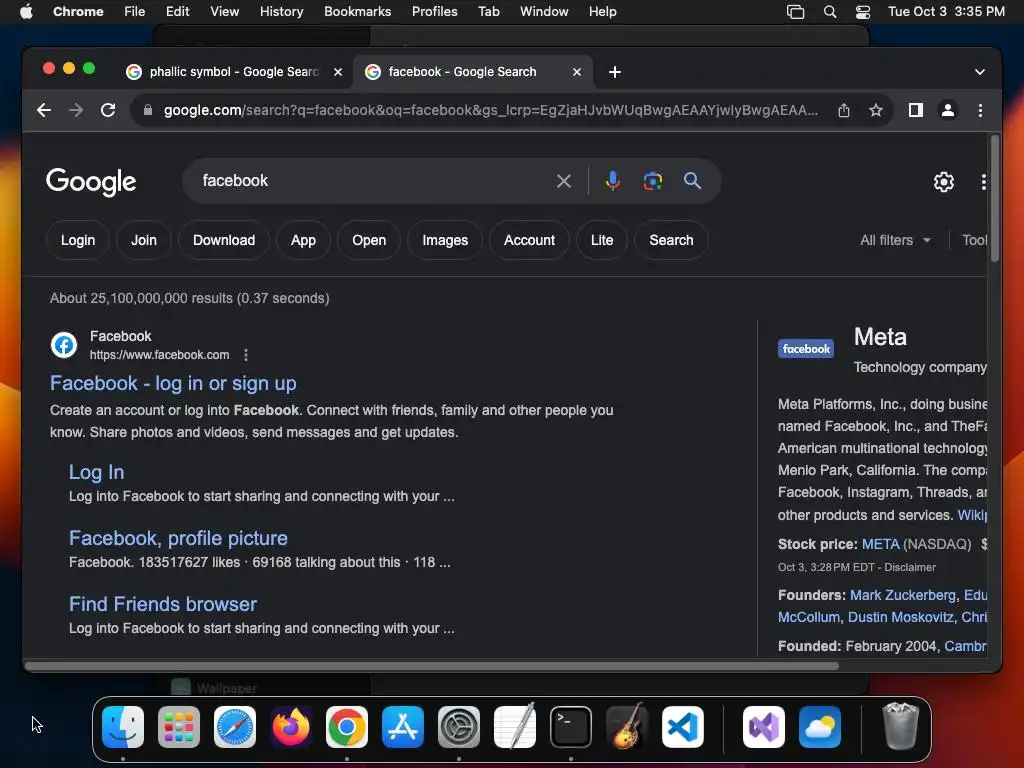
Task: Open GarageBand from the dock
Action: [627, 727]
